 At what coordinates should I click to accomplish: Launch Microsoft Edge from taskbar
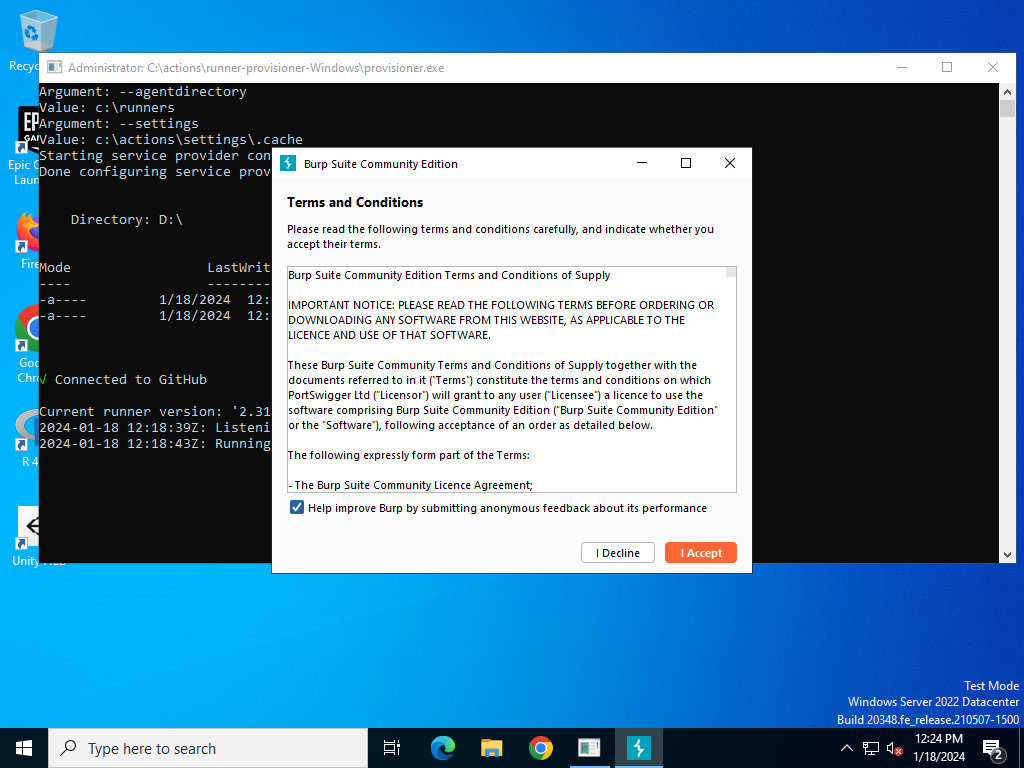(442, 748)
